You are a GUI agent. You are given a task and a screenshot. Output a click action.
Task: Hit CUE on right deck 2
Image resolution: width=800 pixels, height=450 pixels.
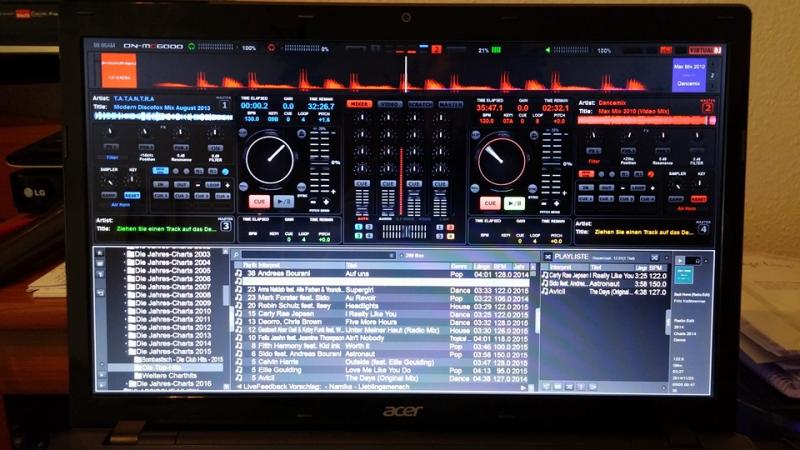tap(490, 203)
